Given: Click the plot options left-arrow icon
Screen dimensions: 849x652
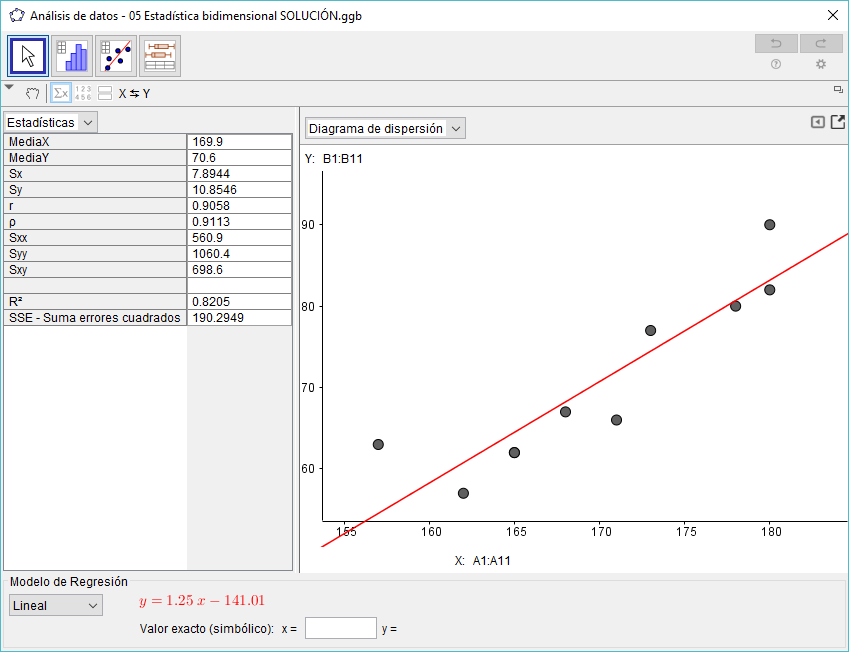Looking at the screenshot, I should point(818,122).
